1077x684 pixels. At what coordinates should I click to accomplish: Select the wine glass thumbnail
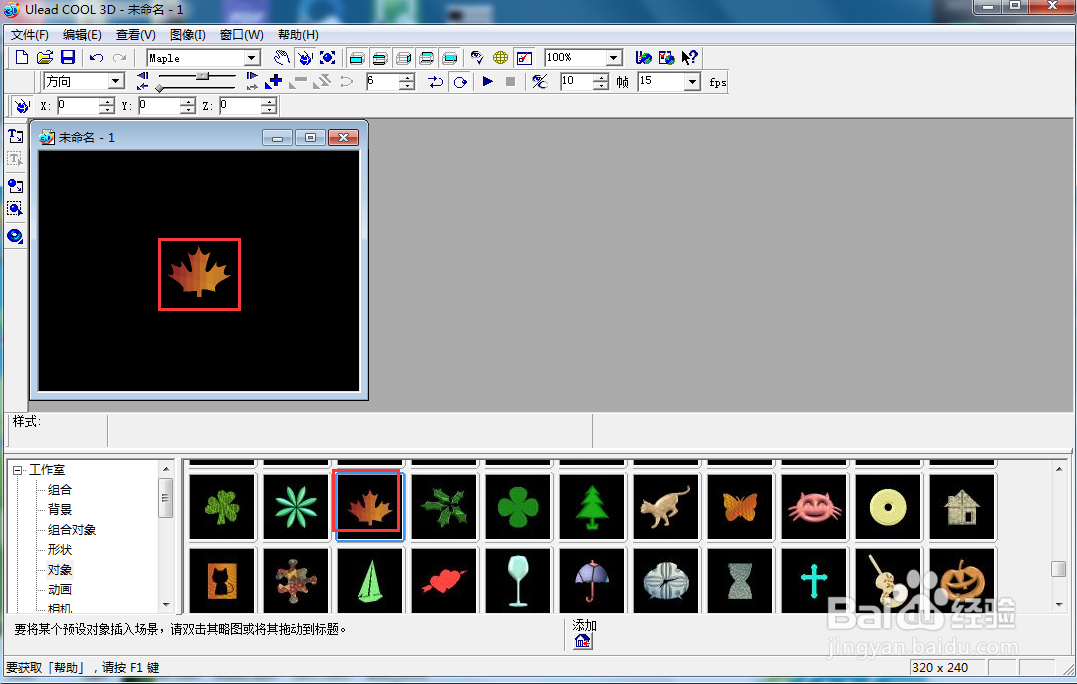click(518, 580)
